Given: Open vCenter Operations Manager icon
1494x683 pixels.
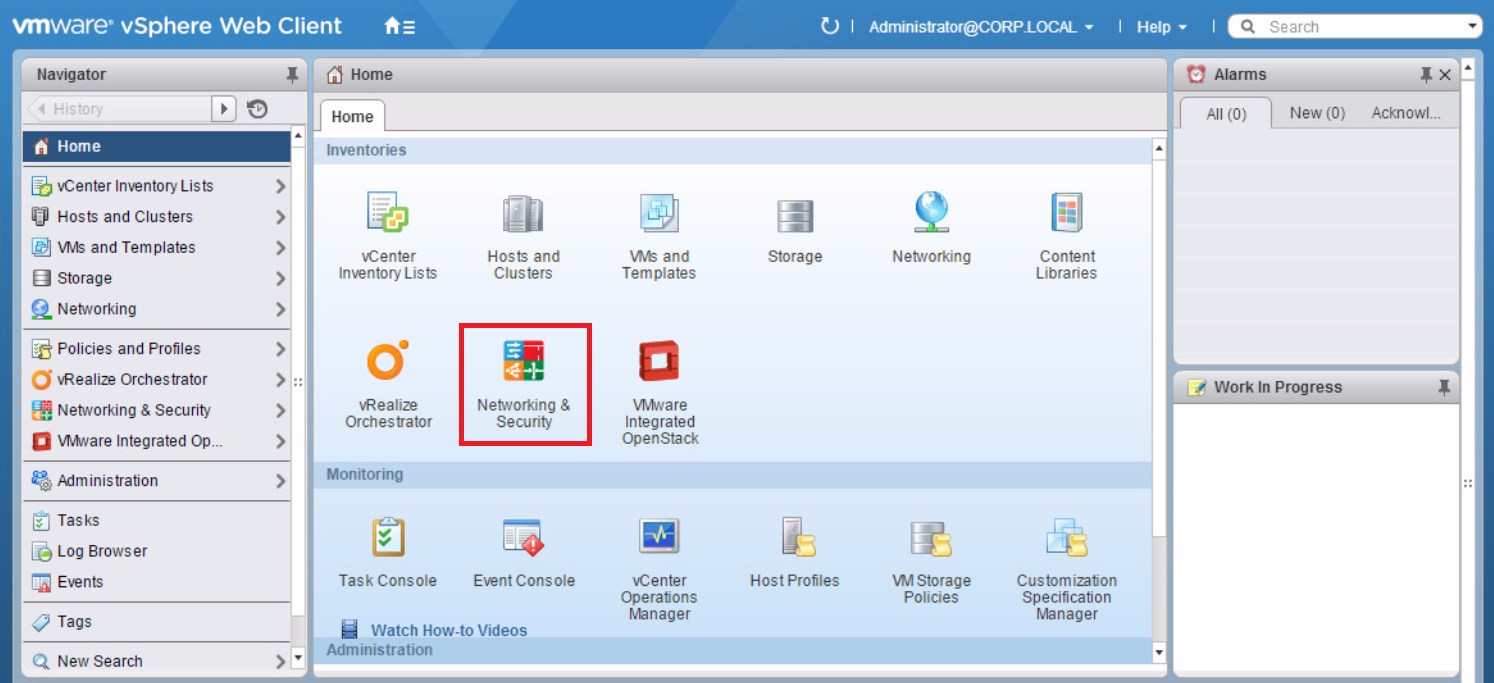Looking at the screenshot, I should (x=659, y=537).
